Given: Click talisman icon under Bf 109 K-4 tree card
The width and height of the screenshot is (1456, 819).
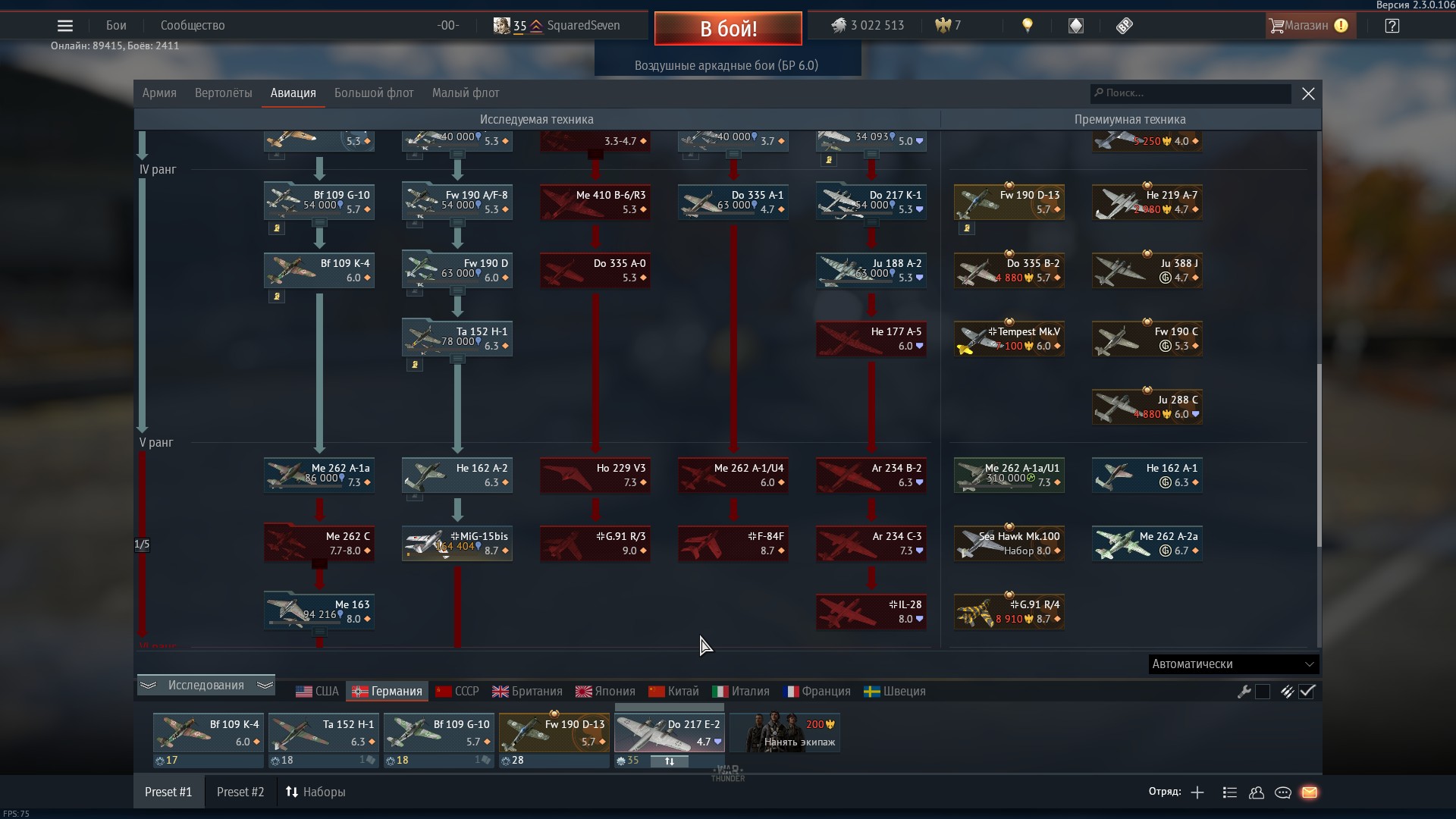Looking at the screenshot, I should (x=277, y=297).
